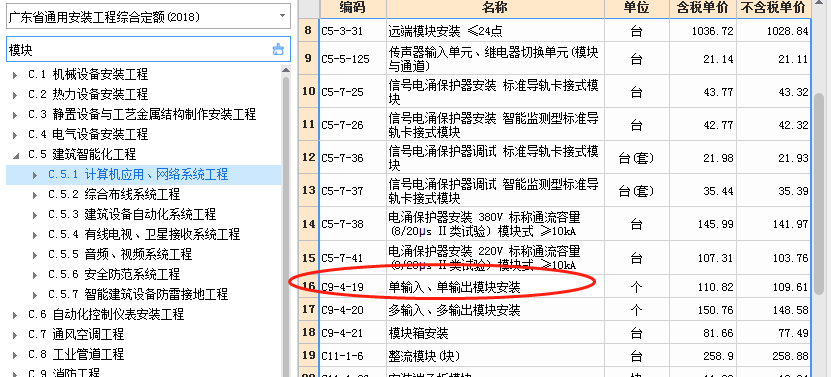Collapse C.5 建筑智能化工程 node
831x377 pixels.
click(15, 155)
